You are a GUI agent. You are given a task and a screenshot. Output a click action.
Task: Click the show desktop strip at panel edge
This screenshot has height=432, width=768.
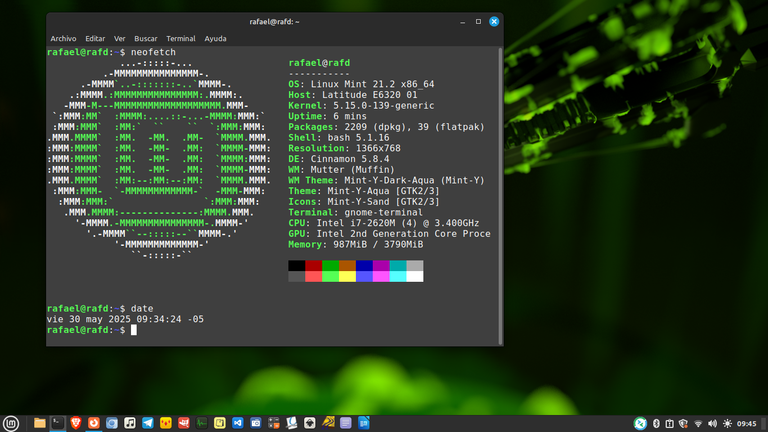(x=764, y=423)
